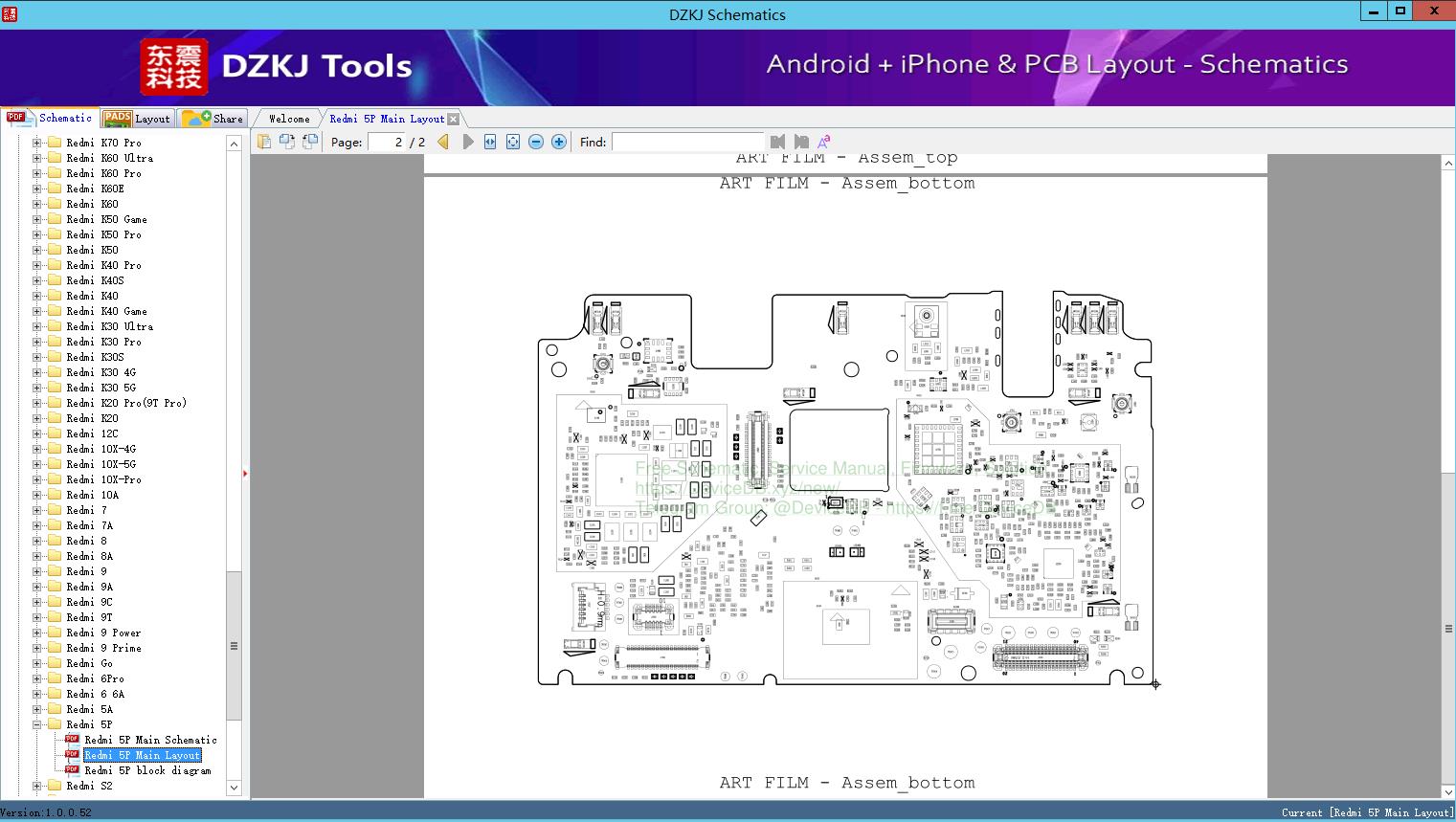This screenshot has width=1456, height=822.
Task: Select the Redmi 9T tree item
Action: click(x=89, y=617)
